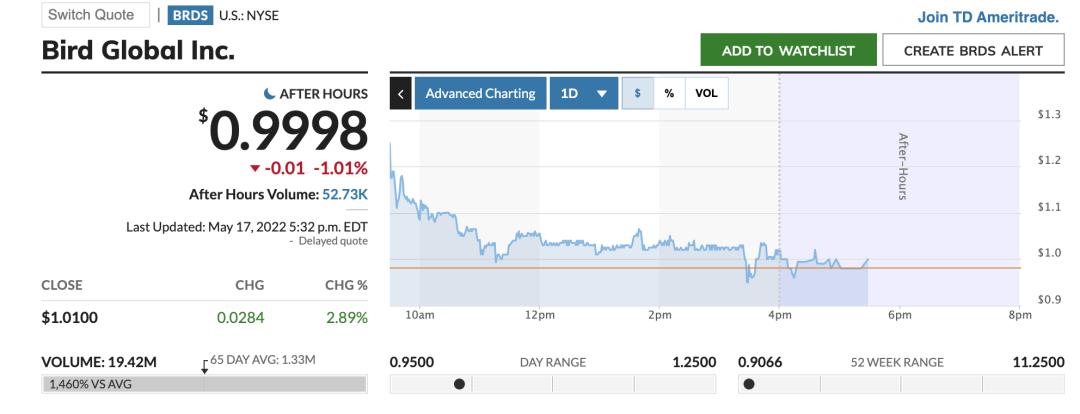Click the Add to Watchlist button
Screen dimensions: 1080x414
[x=788, y=51]
